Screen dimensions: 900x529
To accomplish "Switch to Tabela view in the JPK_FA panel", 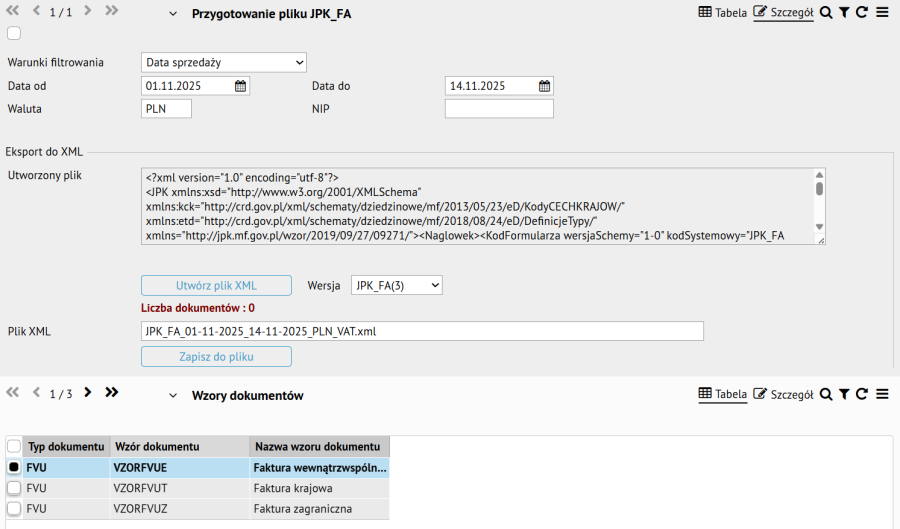I will [x=722, y=13].
